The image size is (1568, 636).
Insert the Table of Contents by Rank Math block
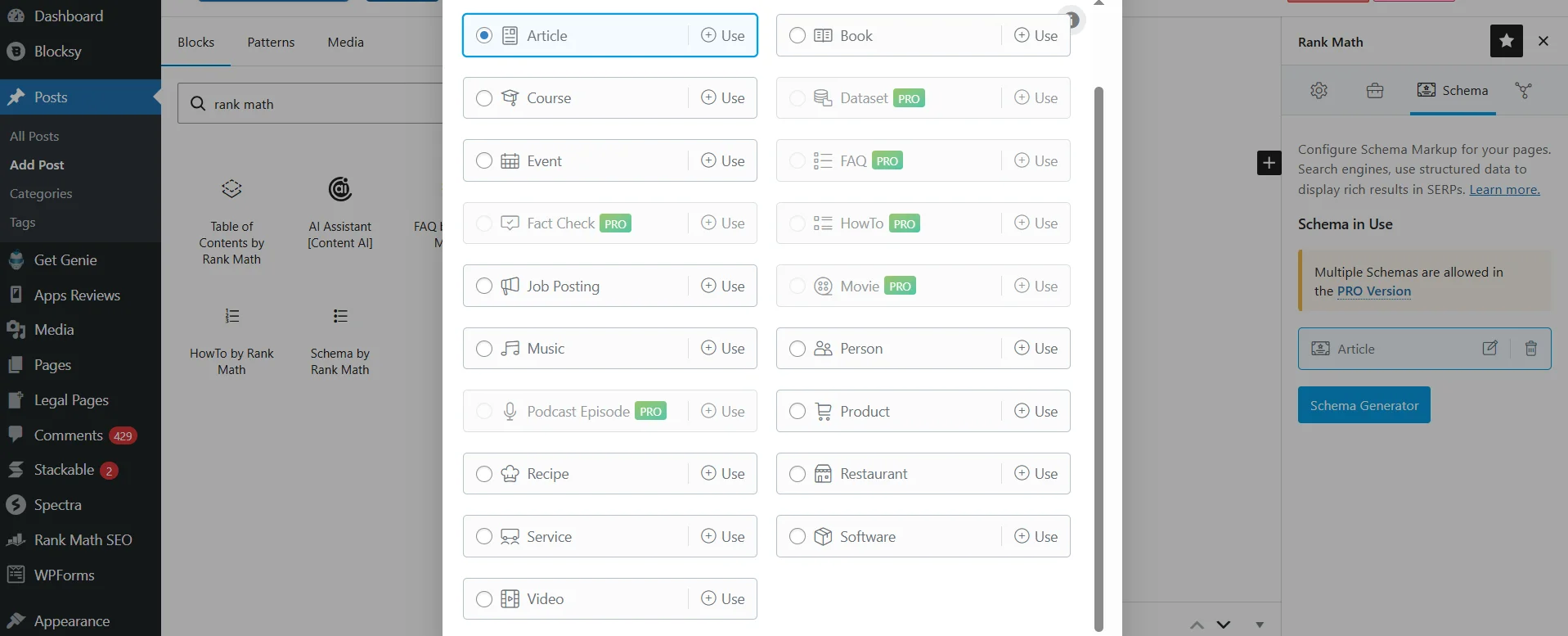[x=231, y=221]
